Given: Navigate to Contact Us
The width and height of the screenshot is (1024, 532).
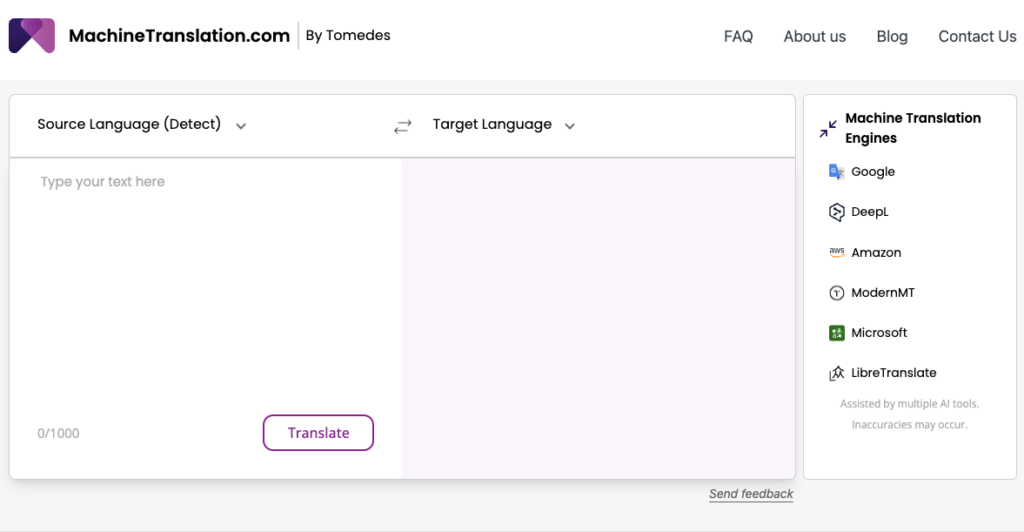Looking at the screenshot, I should [x=977, y=37].
